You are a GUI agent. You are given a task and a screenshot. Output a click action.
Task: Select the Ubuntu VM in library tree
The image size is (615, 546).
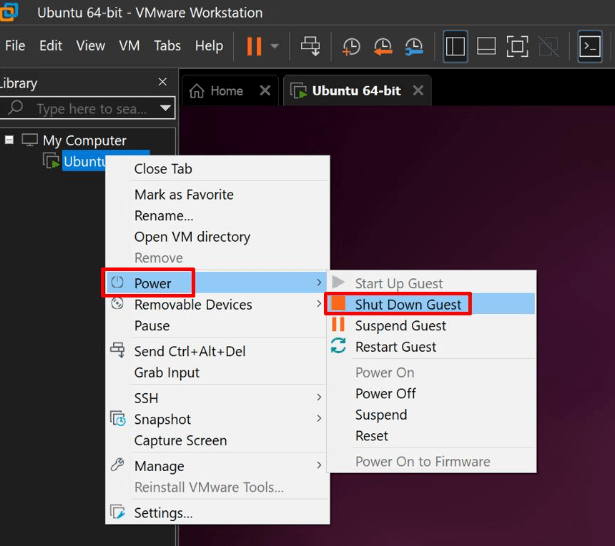point(84,161)
